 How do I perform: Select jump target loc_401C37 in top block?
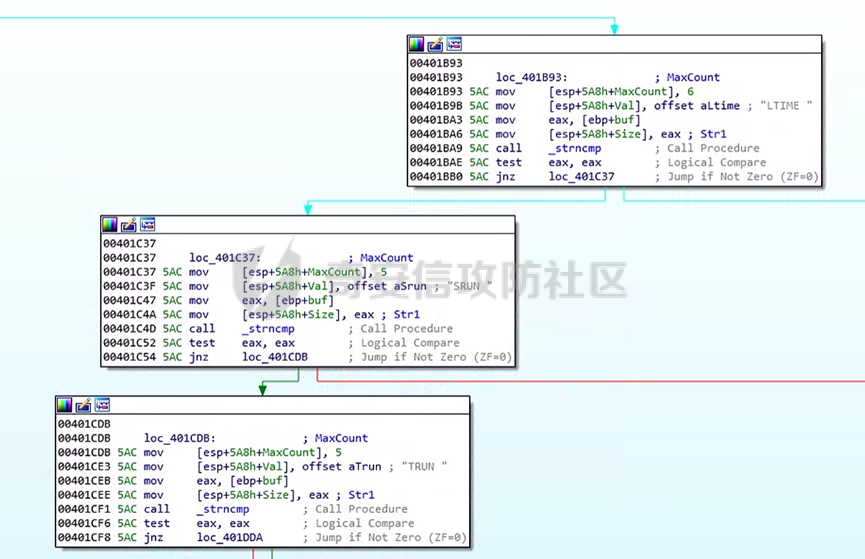pos(581,177)
